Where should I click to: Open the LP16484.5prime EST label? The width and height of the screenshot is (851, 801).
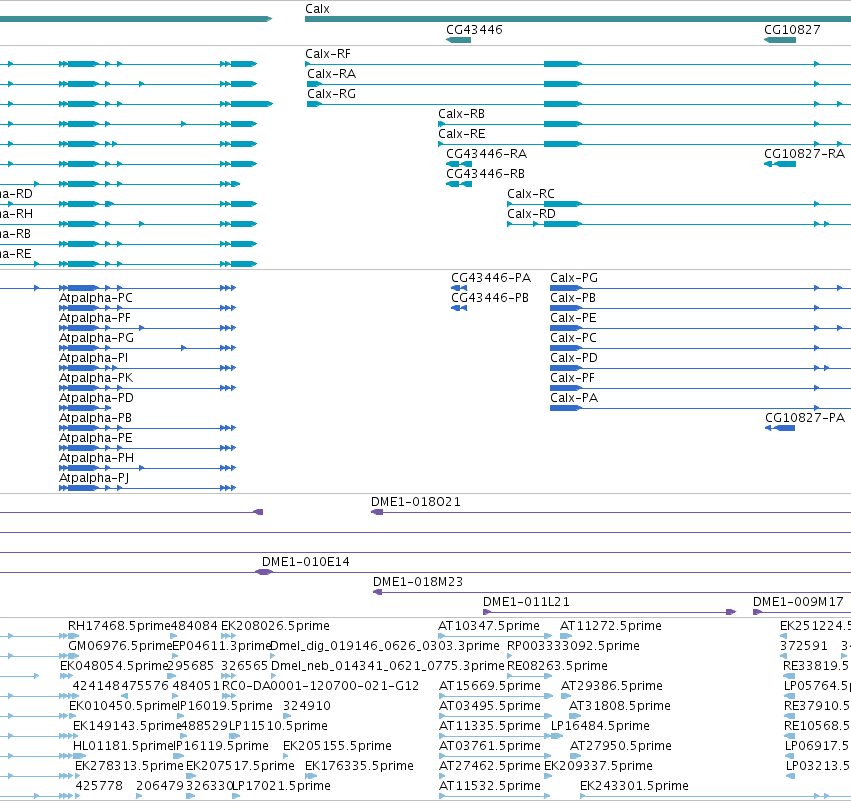pos(600,727)
